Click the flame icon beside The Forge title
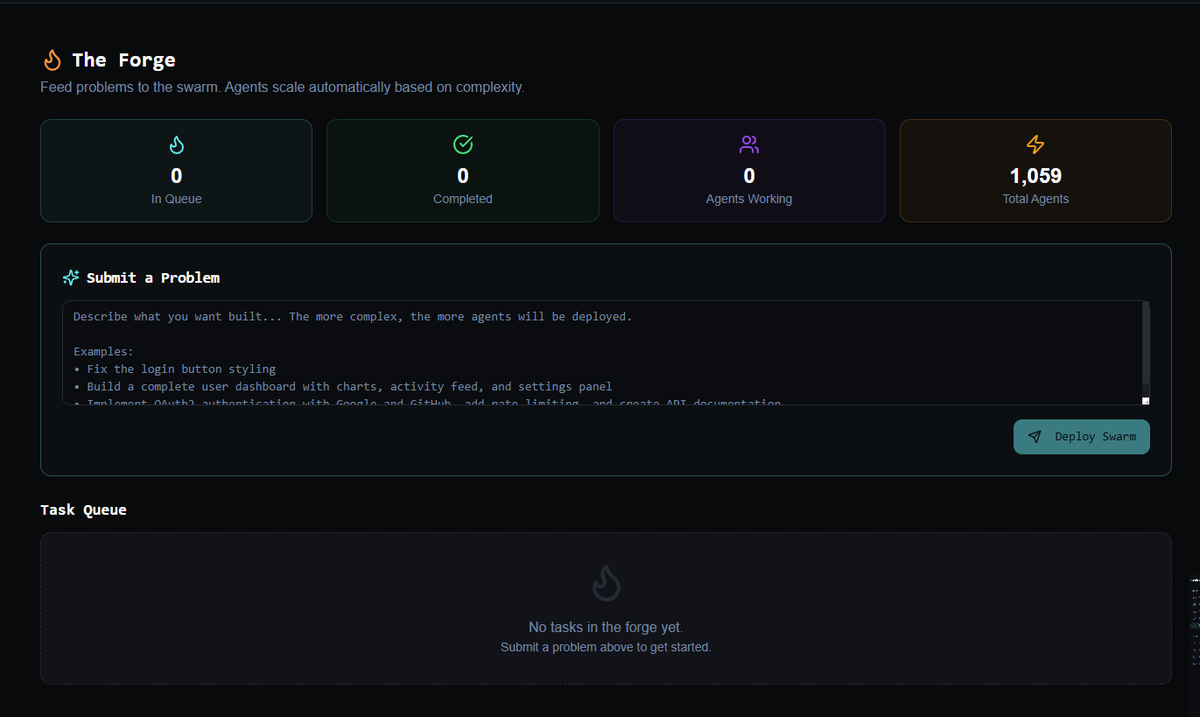This screenshot has height=717, width=1200. (x=53, y=61)
